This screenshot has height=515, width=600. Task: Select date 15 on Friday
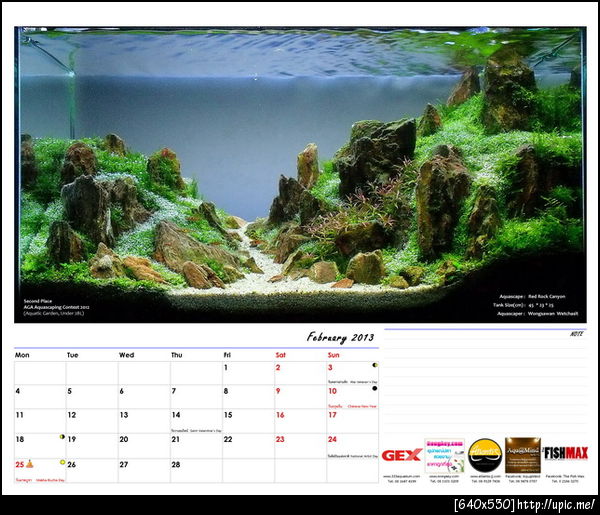click(x=228, y=415)
